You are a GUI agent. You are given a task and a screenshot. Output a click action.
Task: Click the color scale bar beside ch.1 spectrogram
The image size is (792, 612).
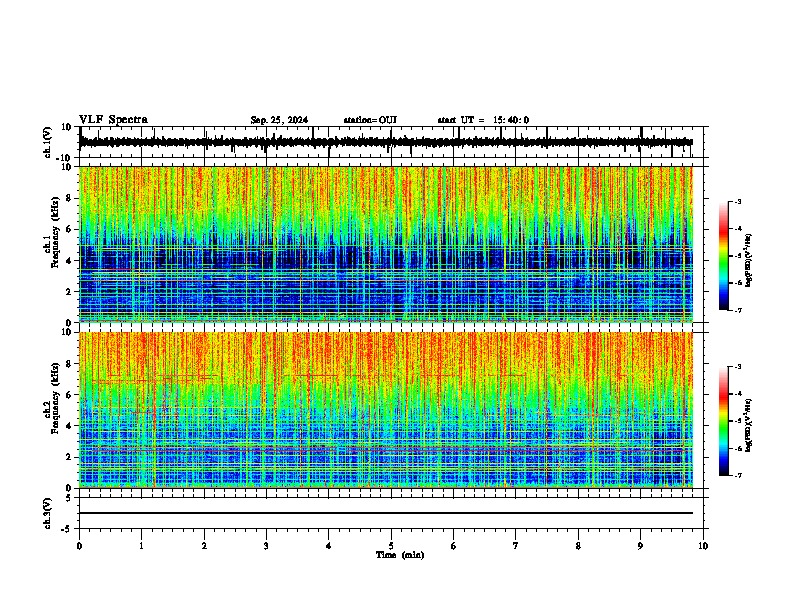point(724,256)
